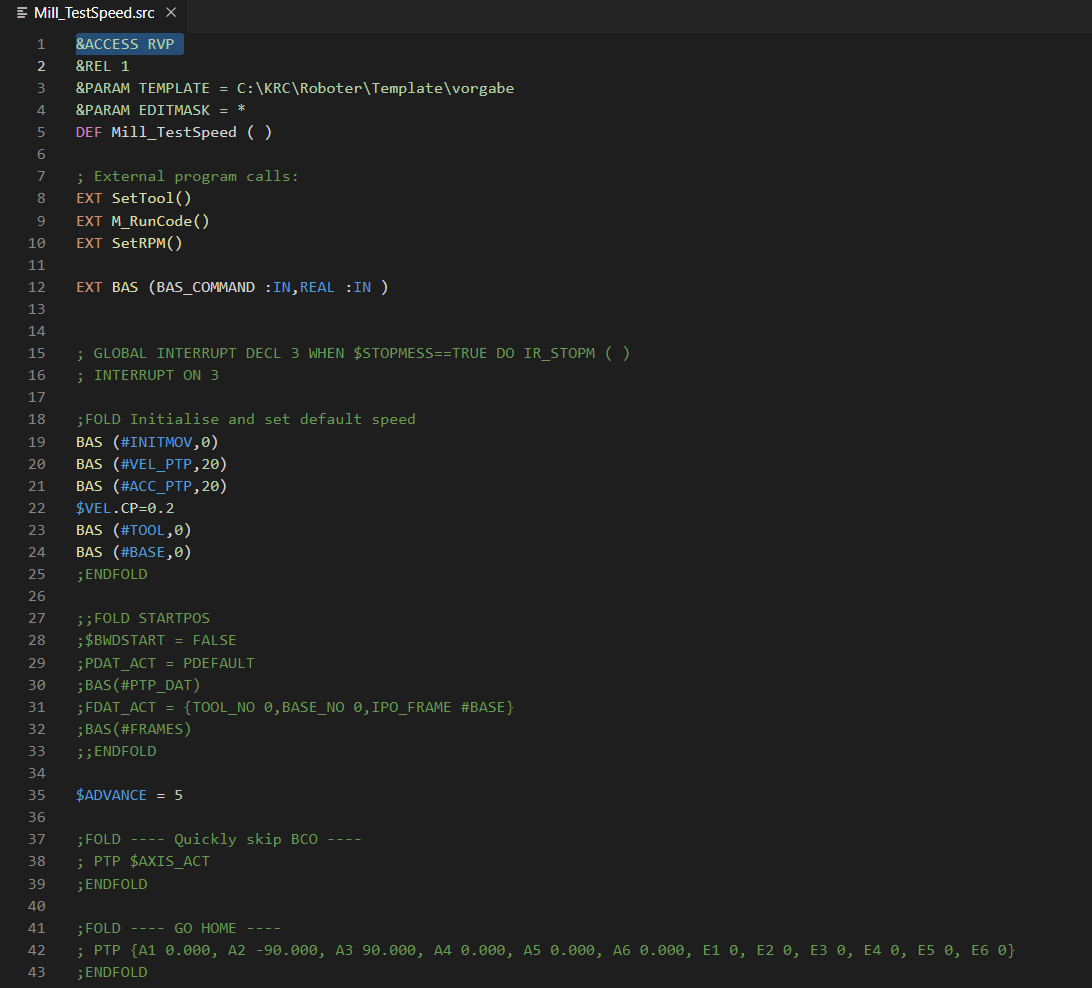Click the file icon on Mill_TestSpeed.src tab
This screenshot has width=1092, height=988.
click(22, 13)
